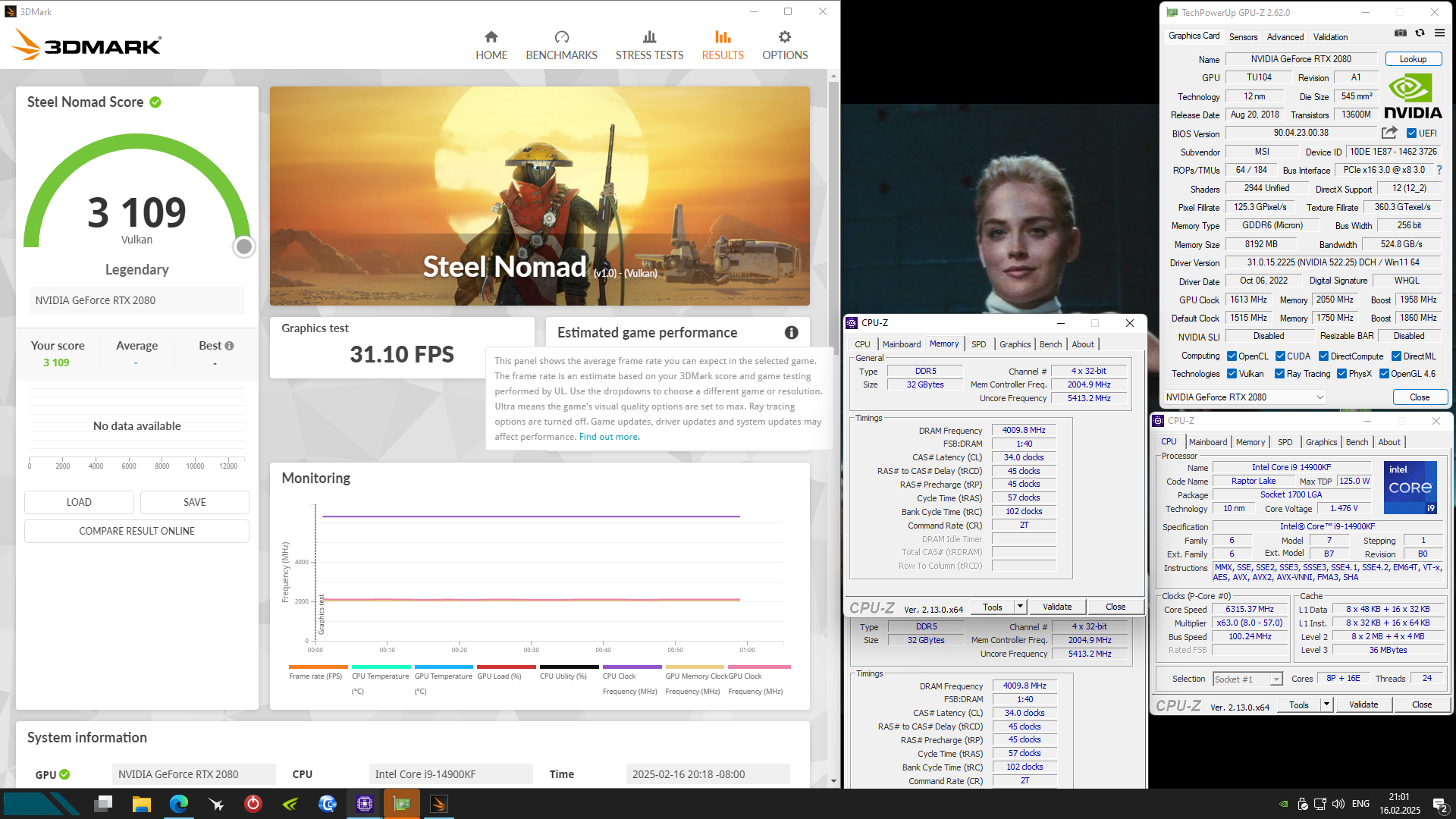
Task: Open 3DMark OPTIONS gear
Action: point(785,45)
